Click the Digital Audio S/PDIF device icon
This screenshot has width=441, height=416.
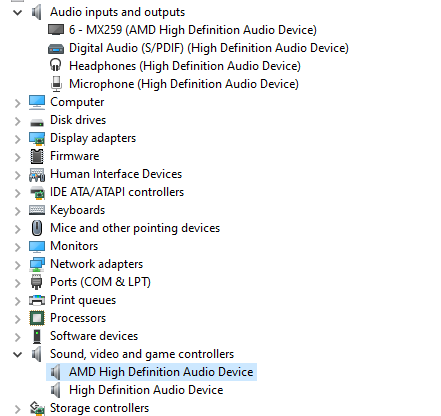[x=56, y=49]
